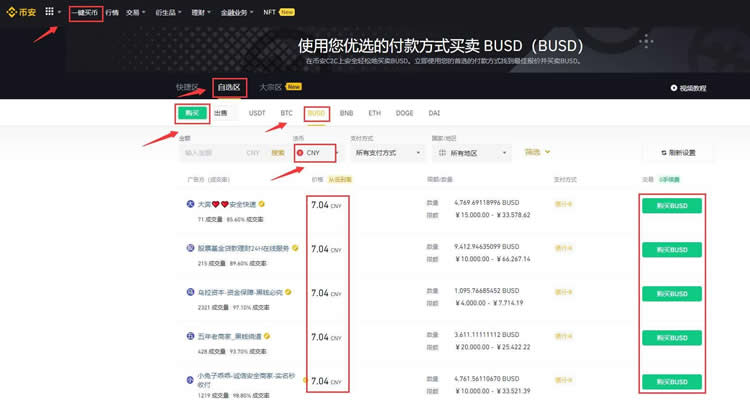Click avatar of advertiser with 2321 trades
Image resolution: width=750 pixels, height=403 pixels.
(x=190, y=292)
